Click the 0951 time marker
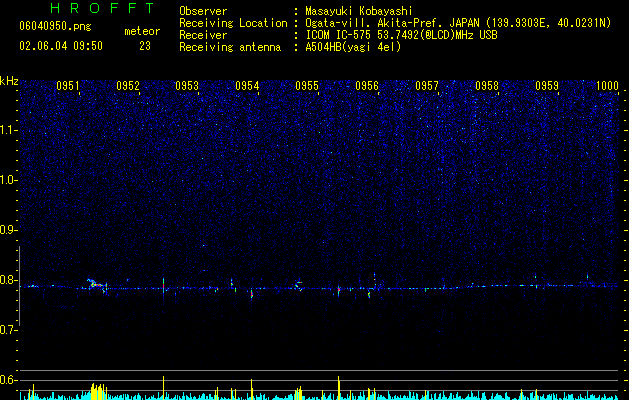Screen dimensions: 629x400 click(x=68, y=86)
